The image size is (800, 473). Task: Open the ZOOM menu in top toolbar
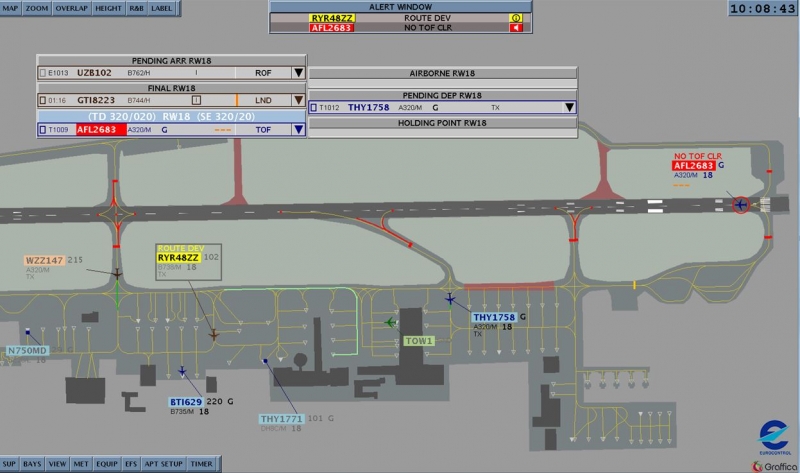coord(37,8)
